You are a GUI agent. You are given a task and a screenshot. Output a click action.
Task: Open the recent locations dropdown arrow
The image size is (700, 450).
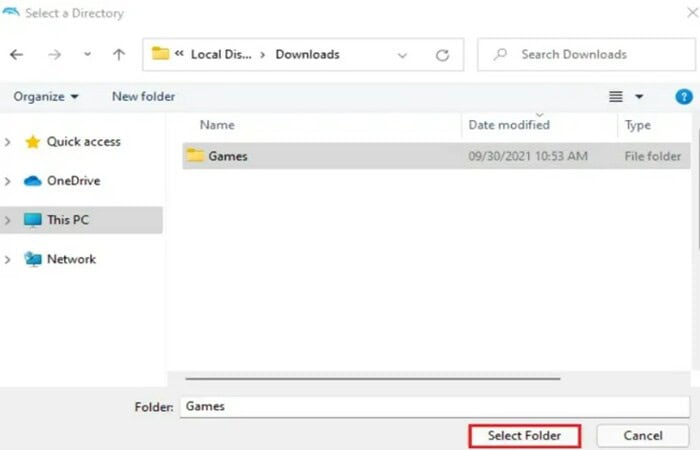pos(87,55)
